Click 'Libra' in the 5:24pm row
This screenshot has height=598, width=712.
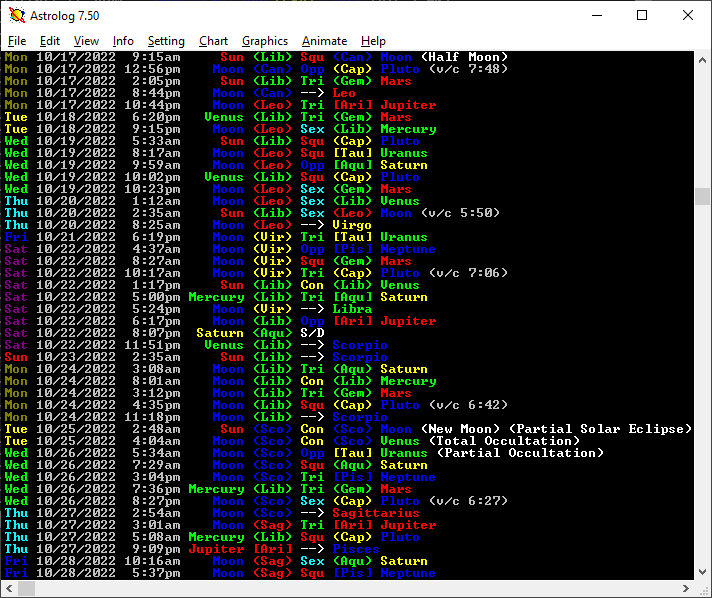[x=352, y=309]
